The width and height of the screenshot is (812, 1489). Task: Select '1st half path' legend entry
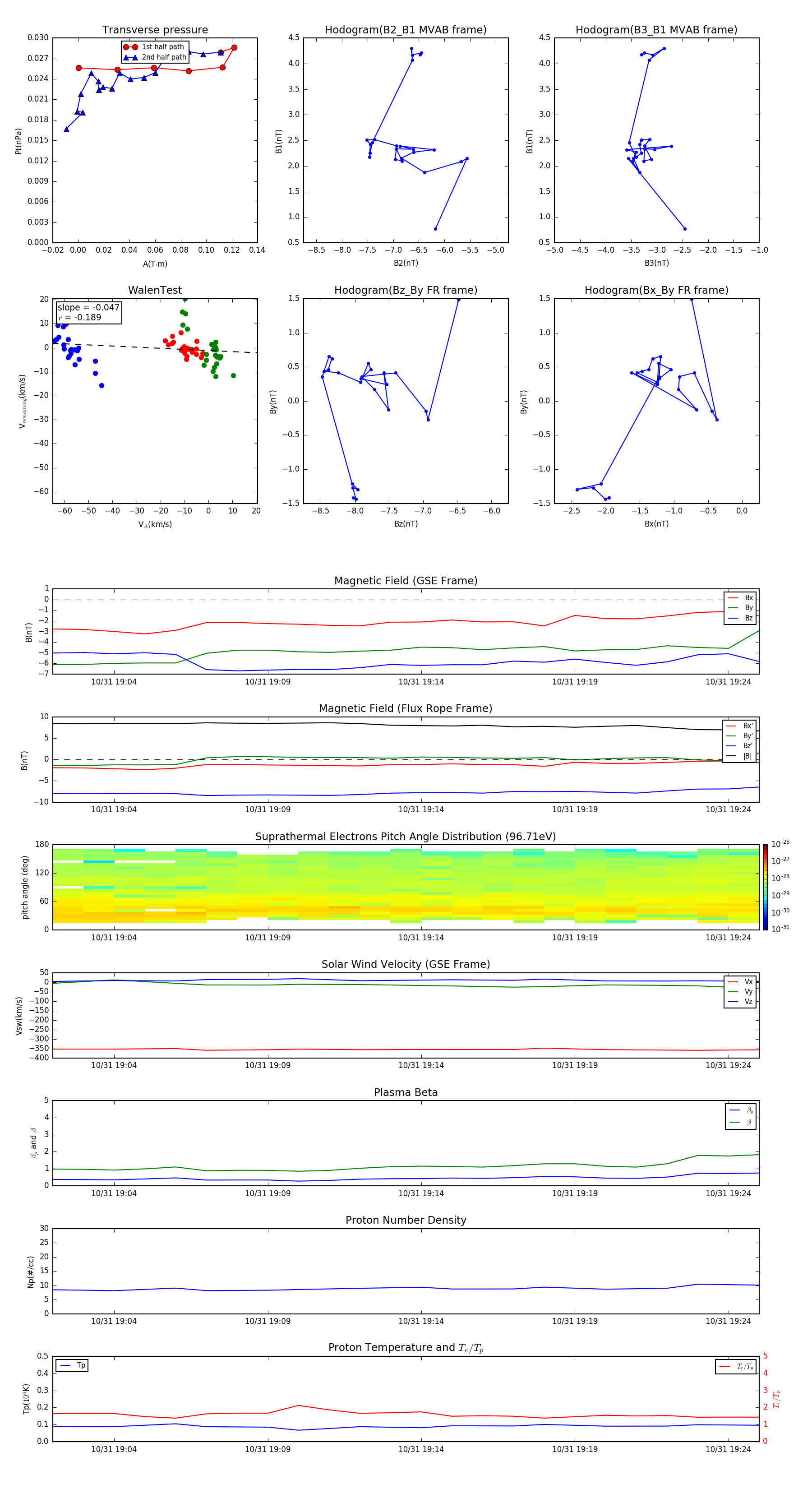tap(154, 47)
